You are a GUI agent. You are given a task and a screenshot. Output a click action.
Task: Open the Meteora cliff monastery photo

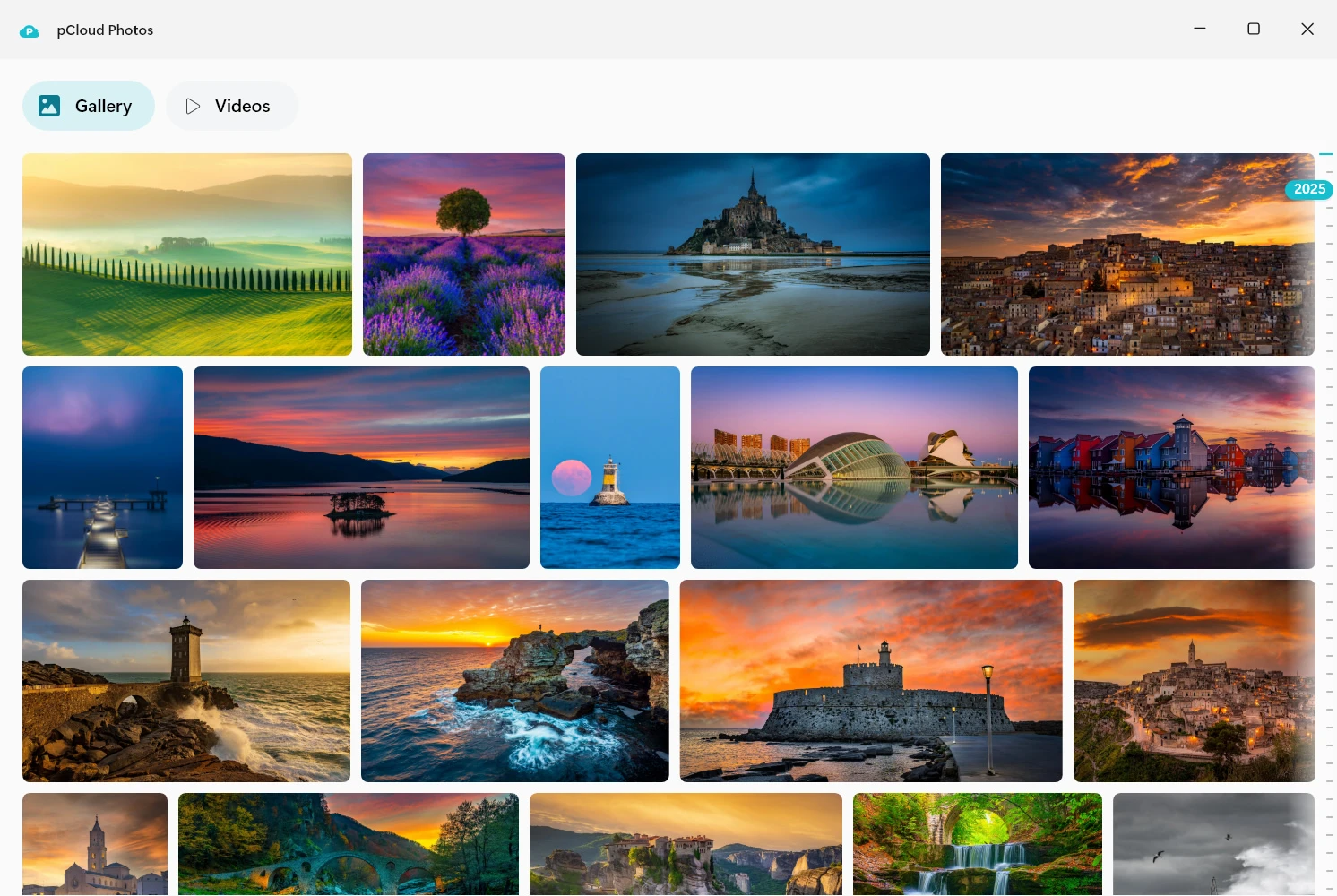pos(686,844)
